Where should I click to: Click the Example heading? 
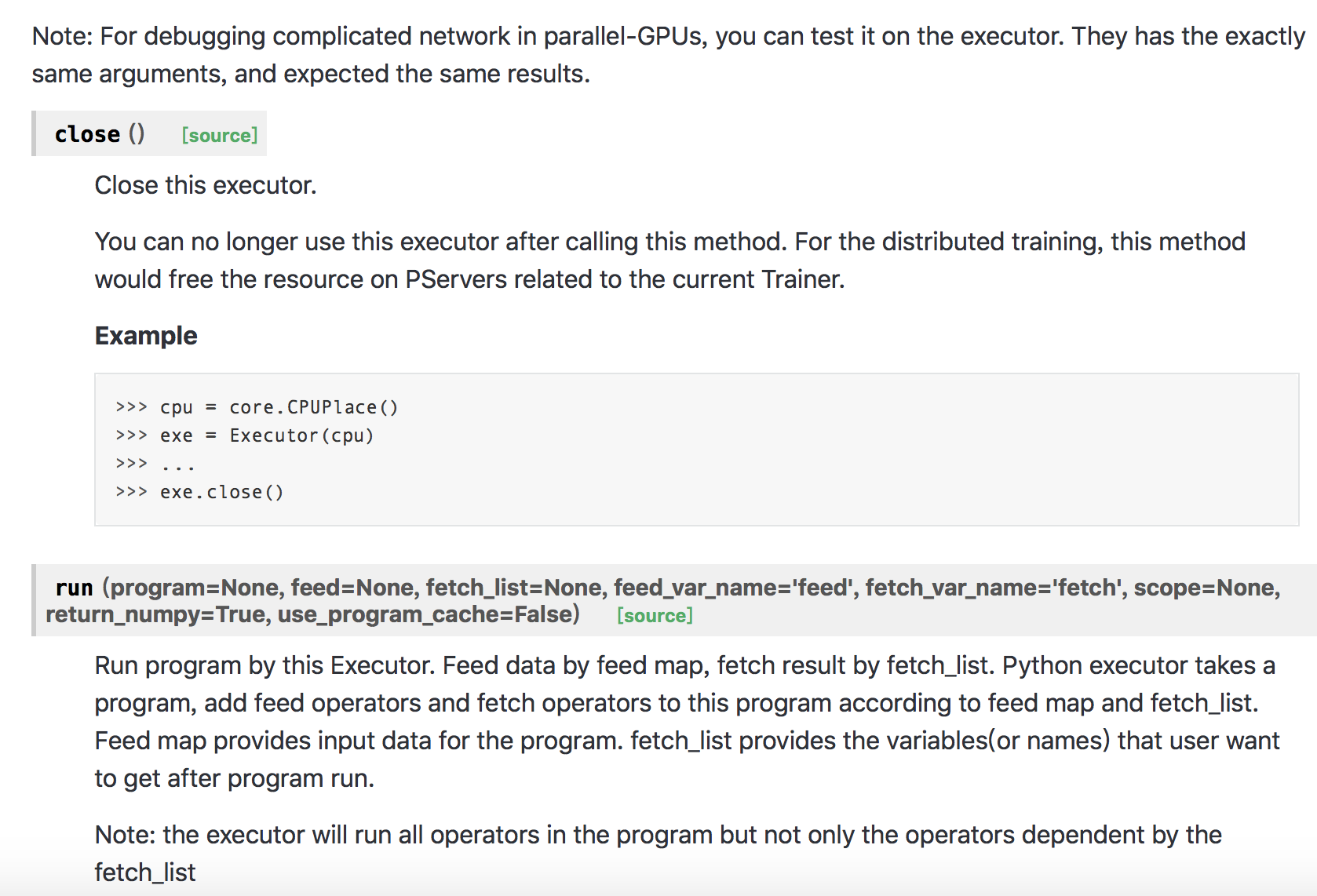coord(146,336)
